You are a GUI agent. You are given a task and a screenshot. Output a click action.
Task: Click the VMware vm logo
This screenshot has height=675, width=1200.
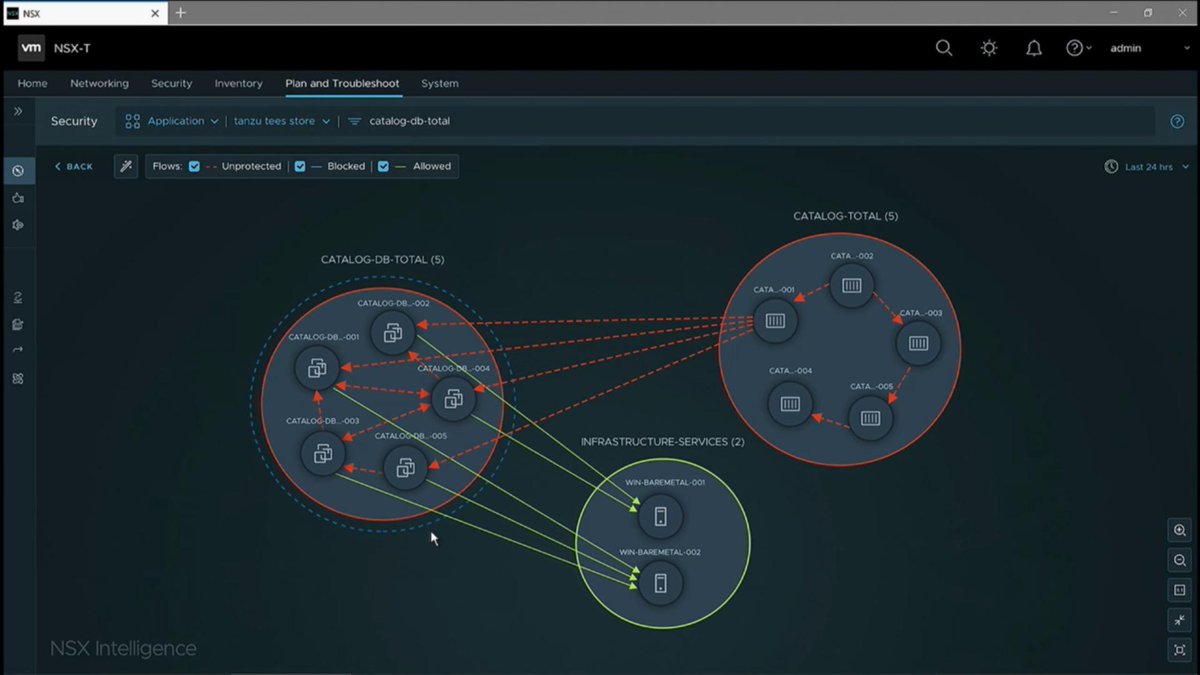pos(31,48)
